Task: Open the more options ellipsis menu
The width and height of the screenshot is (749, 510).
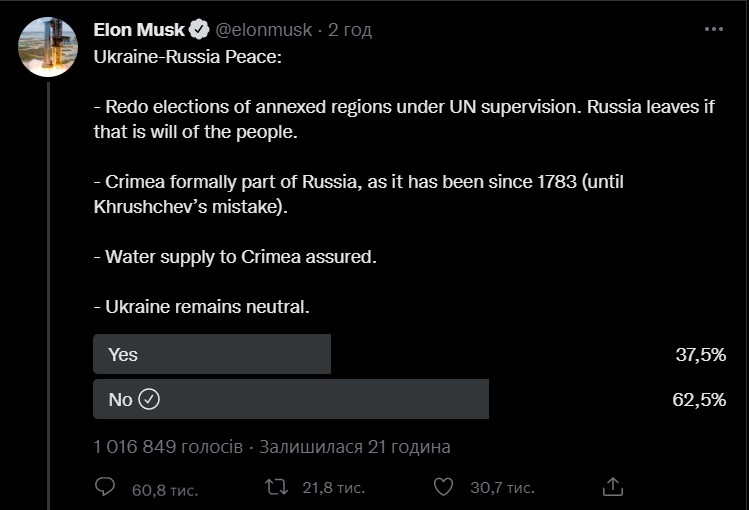Action: coord(713,30)
